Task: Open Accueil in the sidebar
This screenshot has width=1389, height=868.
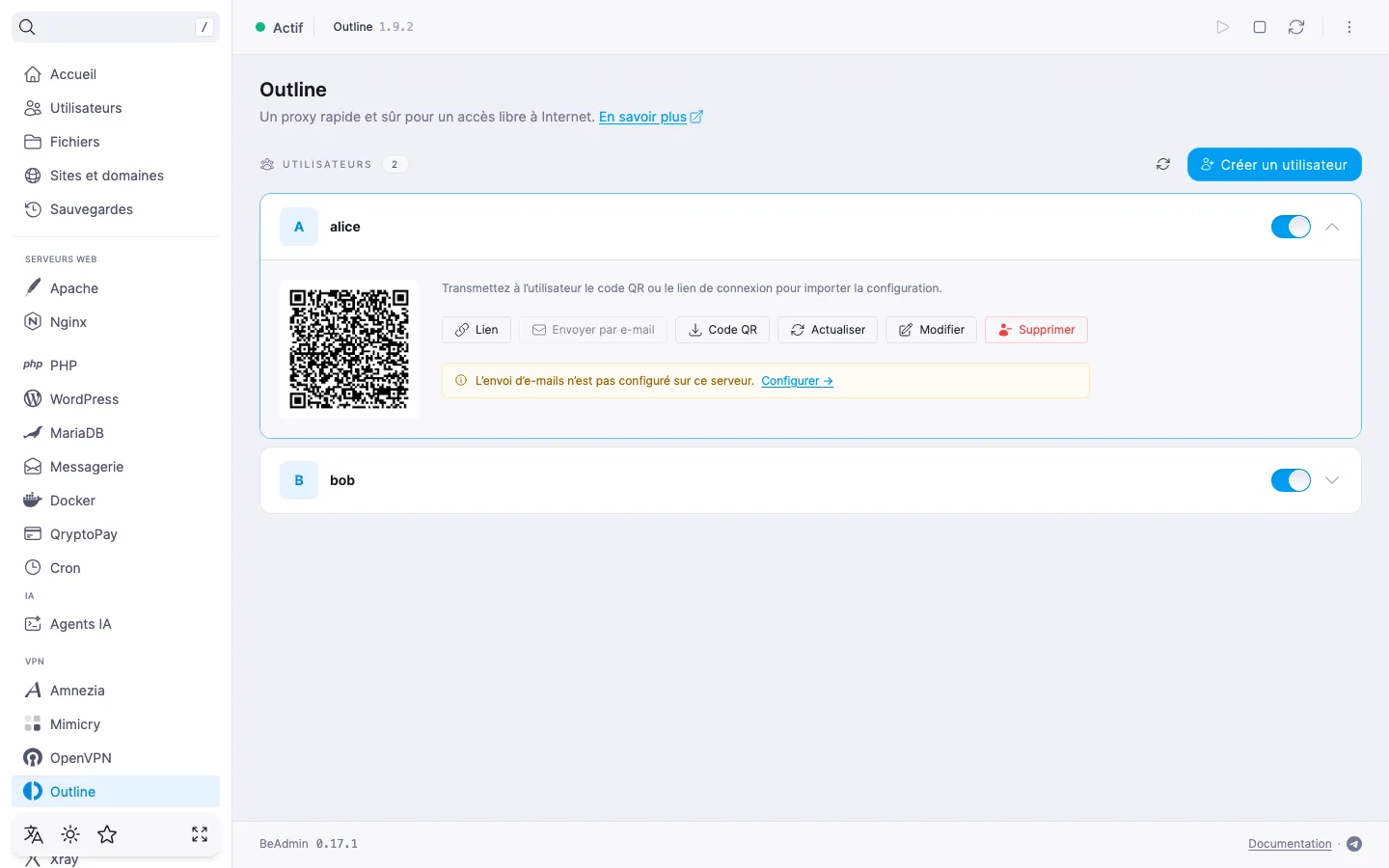Action: [116, 74]
